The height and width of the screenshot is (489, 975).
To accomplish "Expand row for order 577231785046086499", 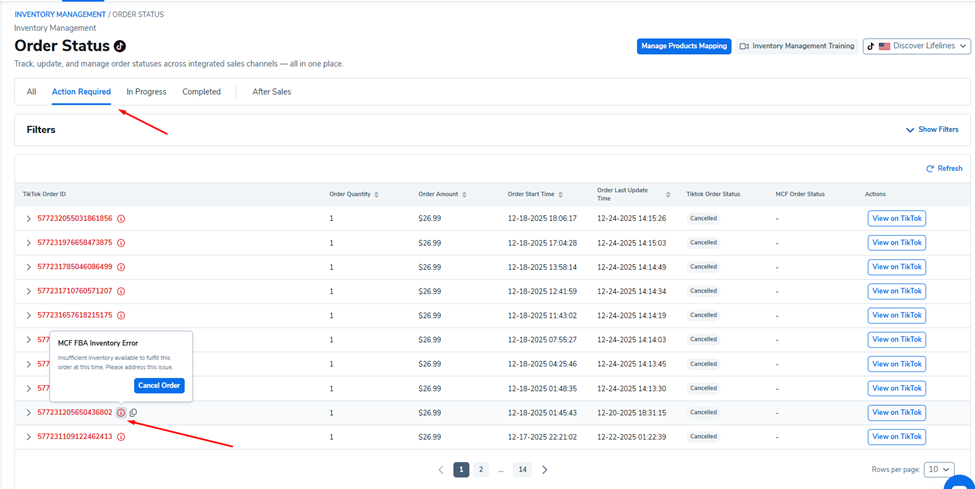I will tap(29, 267).
